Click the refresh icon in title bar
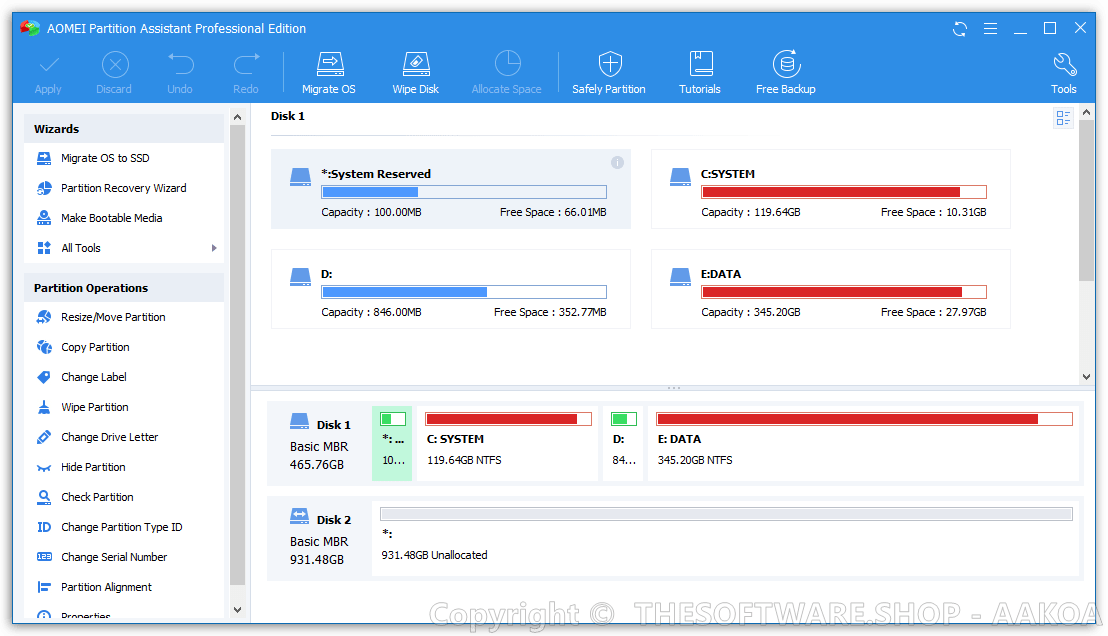Screen dimensions: 1108x636 960,29
